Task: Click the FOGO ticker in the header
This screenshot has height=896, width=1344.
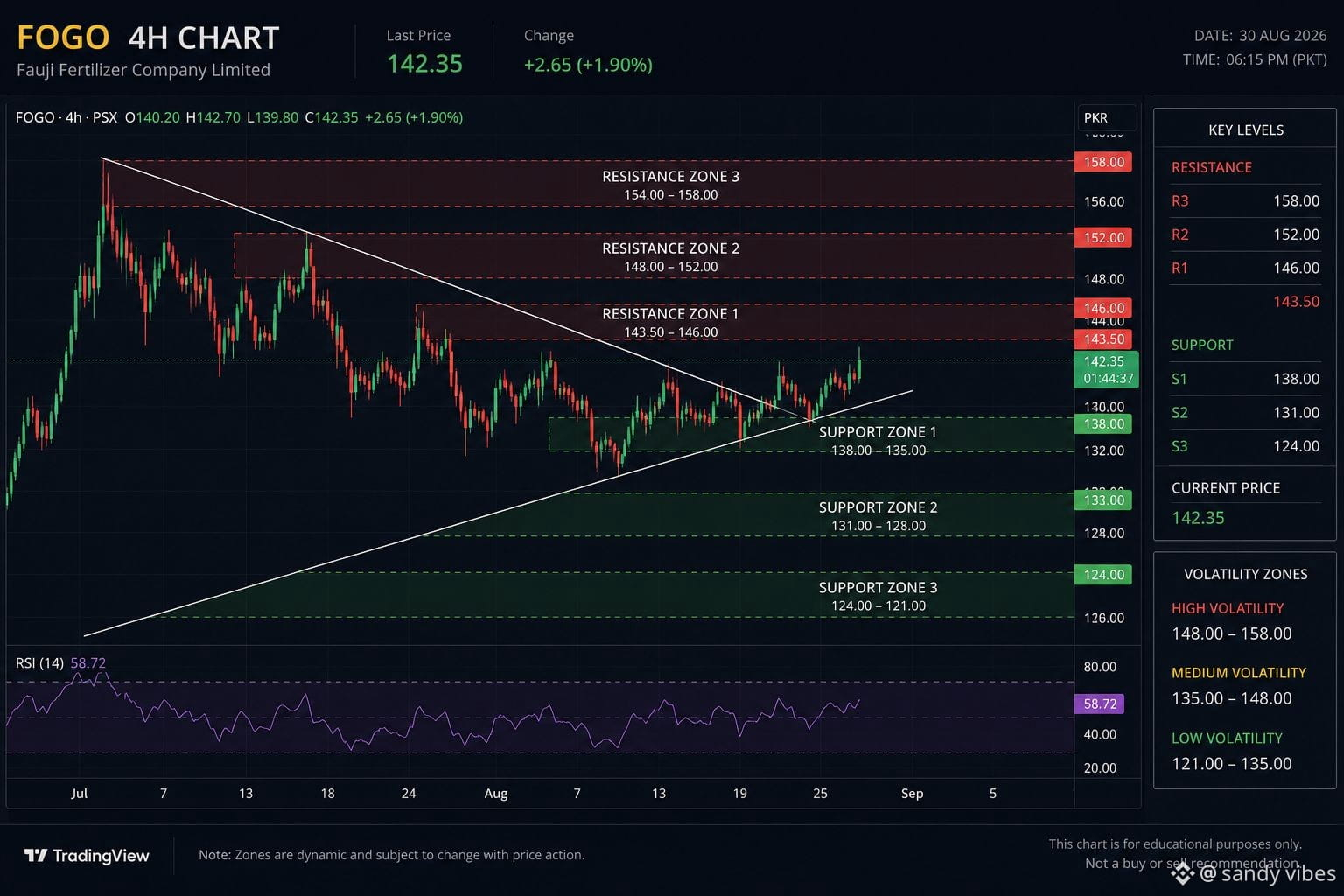Action: (x=63, y=38)
